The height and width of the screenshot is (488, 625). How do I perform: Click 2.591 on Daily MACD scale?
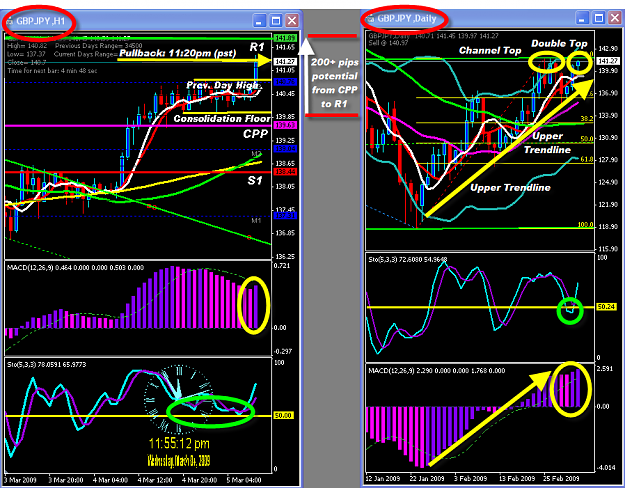[605, 368]
